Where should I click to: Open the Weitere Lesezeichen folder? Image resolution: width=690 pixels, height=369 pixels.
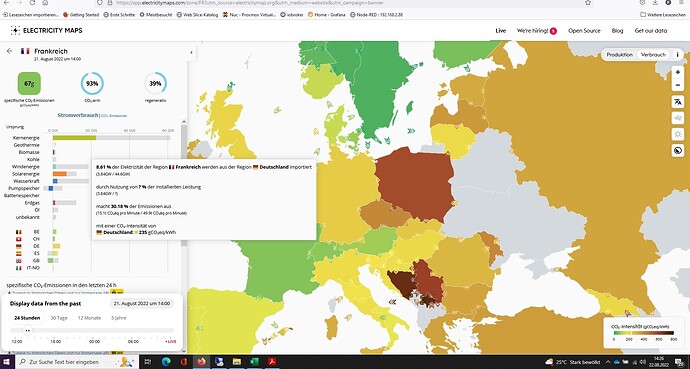[663, 15]
